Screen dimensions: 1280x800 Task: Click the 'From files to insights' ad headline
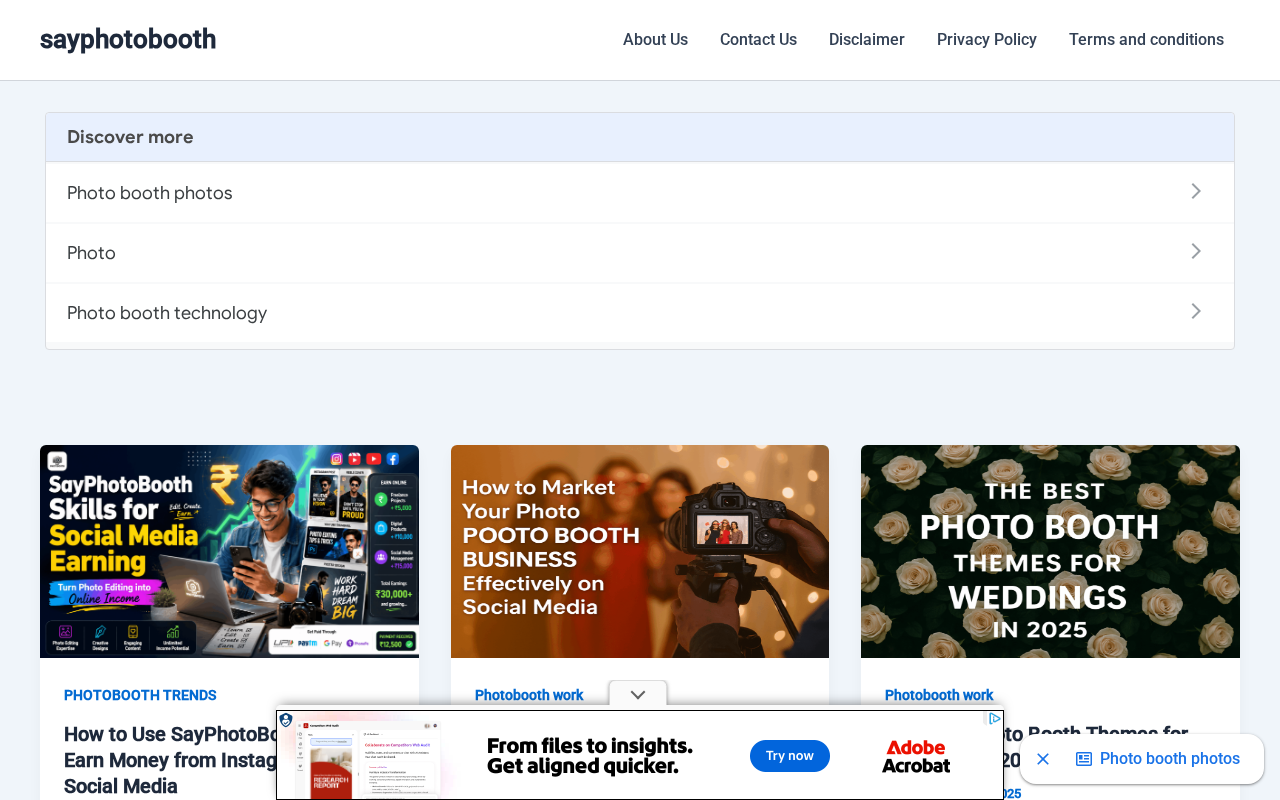590,756
